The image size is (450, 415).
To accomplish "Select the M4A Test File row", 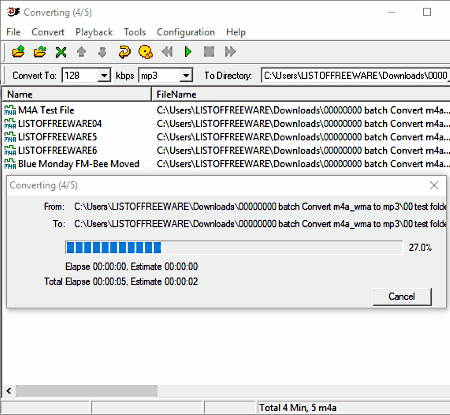I will point(227,110).
